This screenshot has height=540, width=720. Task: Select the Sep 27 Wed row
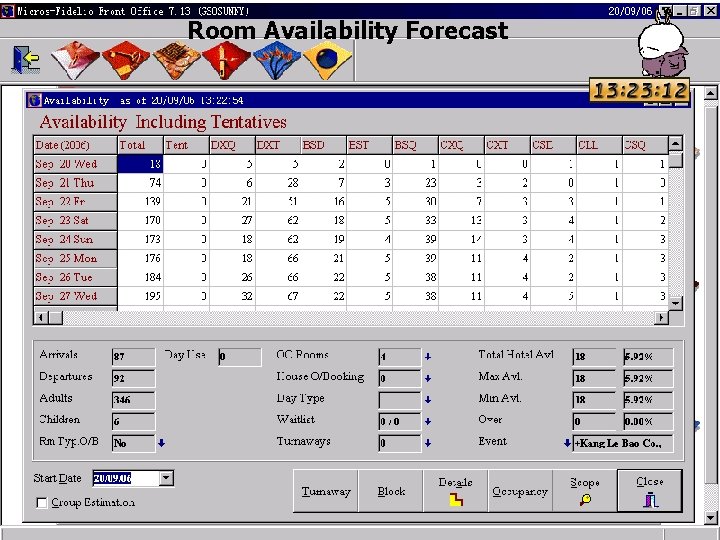click(75, 296)
